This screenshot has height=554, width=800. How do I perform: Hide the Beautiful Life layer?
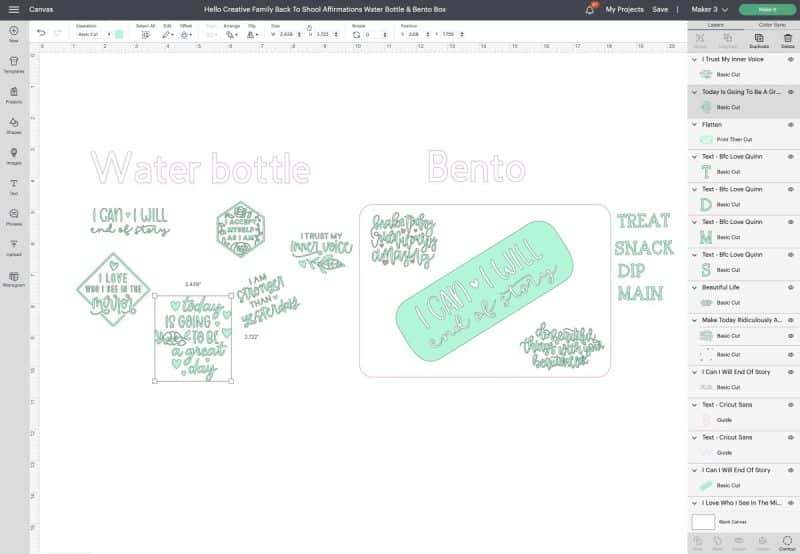[x=790, y=287]
